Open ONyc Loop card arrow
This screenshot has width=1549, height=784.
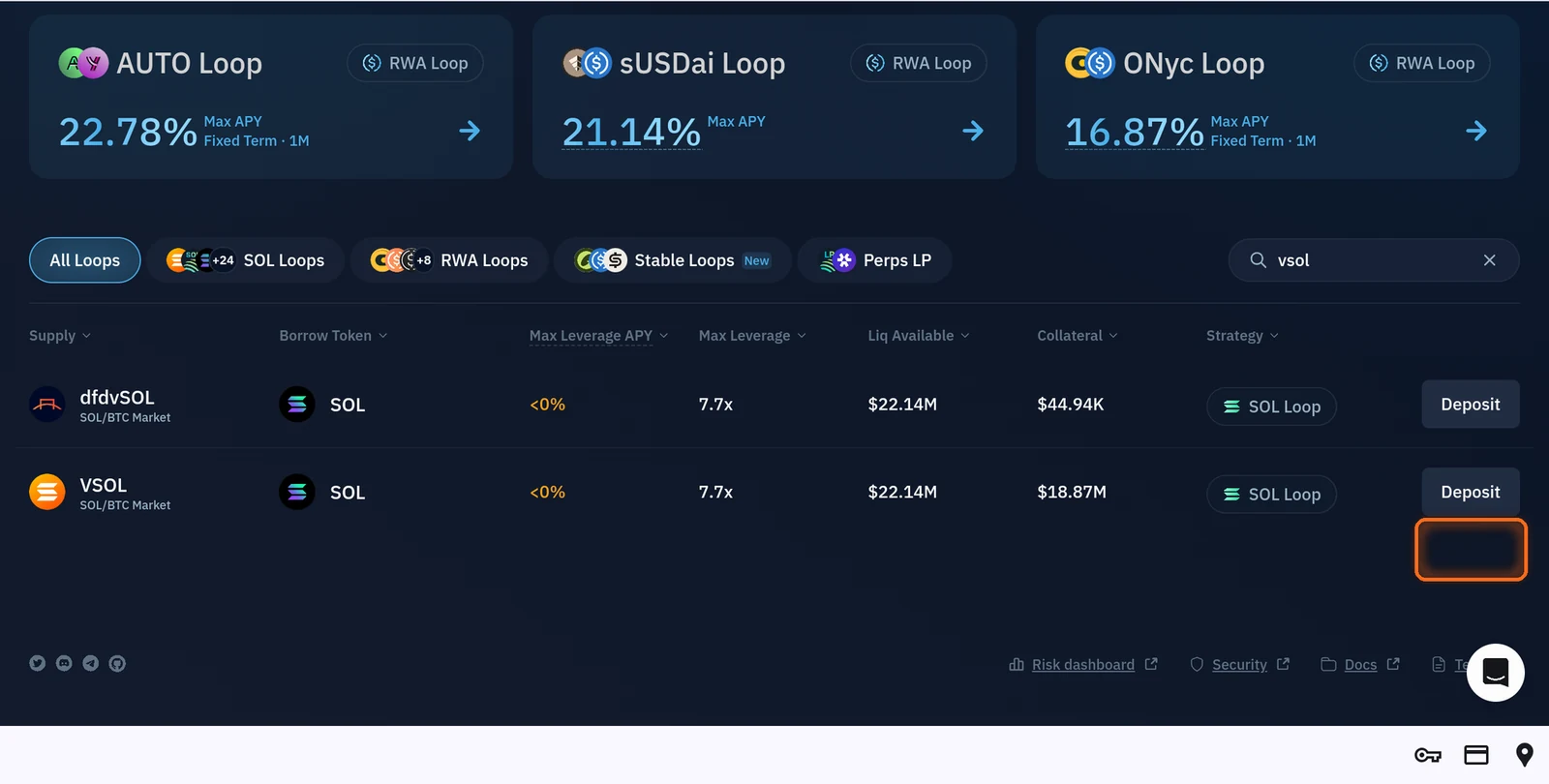[x=1476, y=131]
